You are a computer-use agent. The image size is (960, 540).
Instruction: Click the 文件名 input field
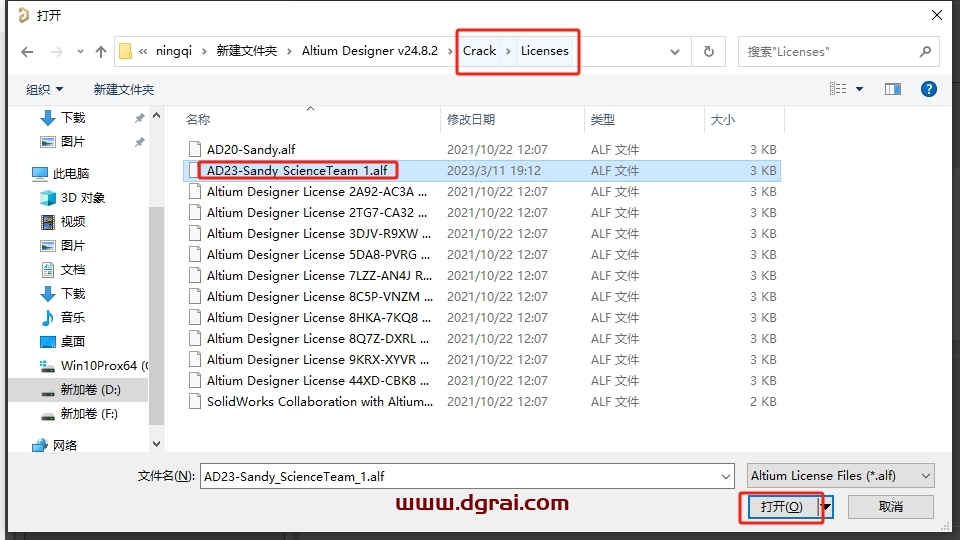[459, 476]
